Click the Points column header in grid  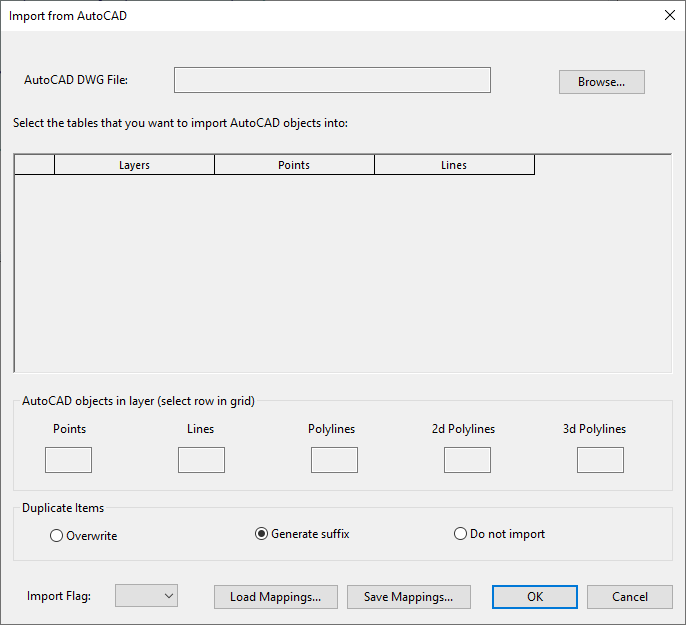294,165
